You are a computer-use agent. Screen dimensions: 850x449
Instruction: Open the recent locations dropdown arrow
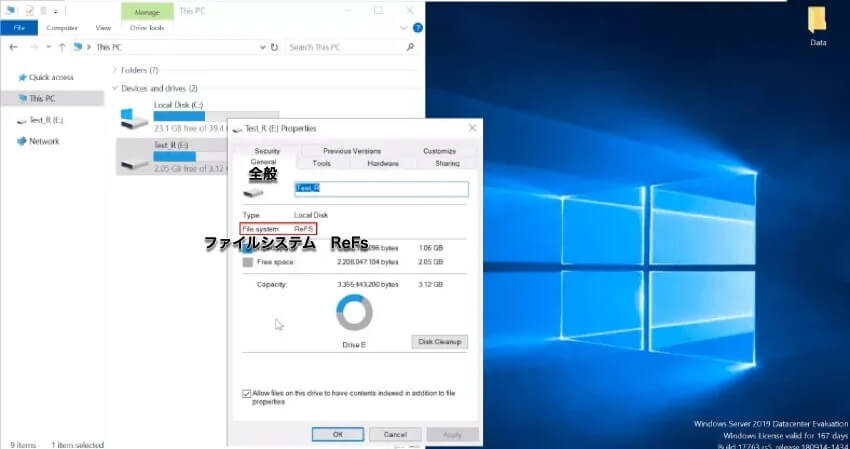coord(48,47)
